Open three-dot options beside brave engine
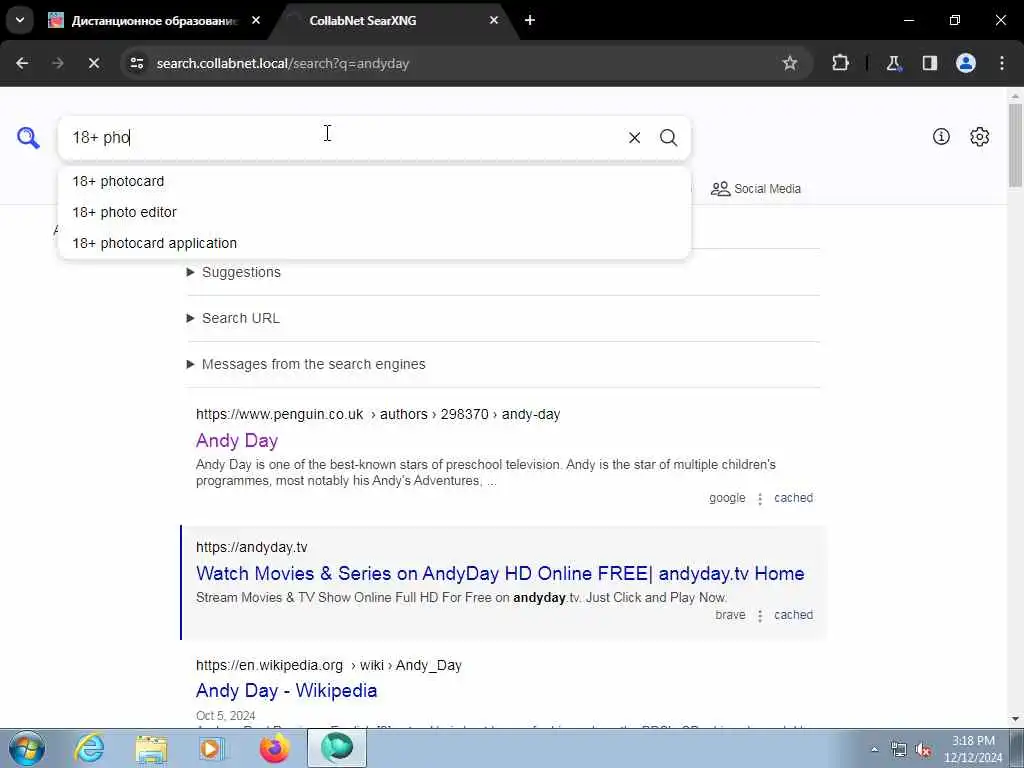This screenshot has height=768, width=1024. tap(760, 616)
